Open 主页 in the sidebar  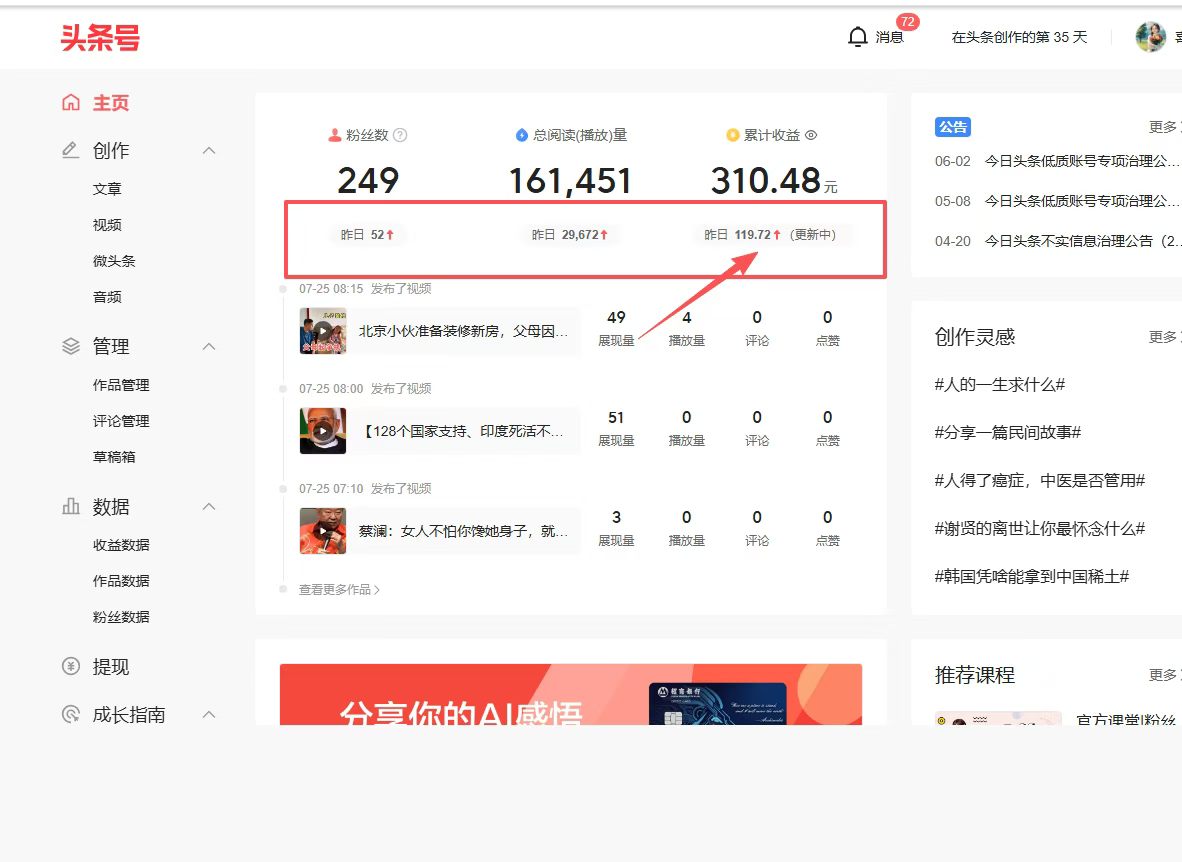(111, 103)
